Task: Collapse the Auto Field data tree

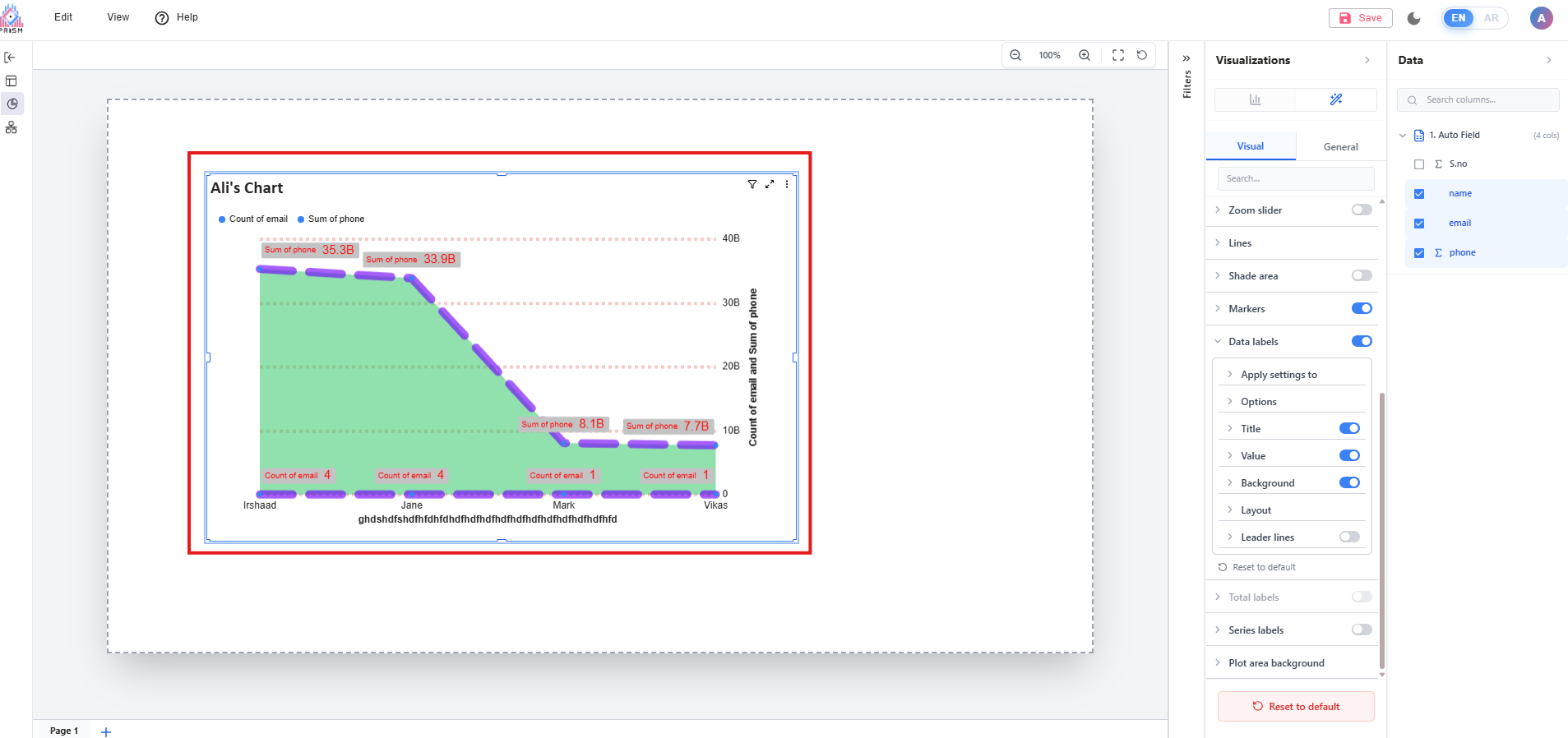Action: [1403, 136]
